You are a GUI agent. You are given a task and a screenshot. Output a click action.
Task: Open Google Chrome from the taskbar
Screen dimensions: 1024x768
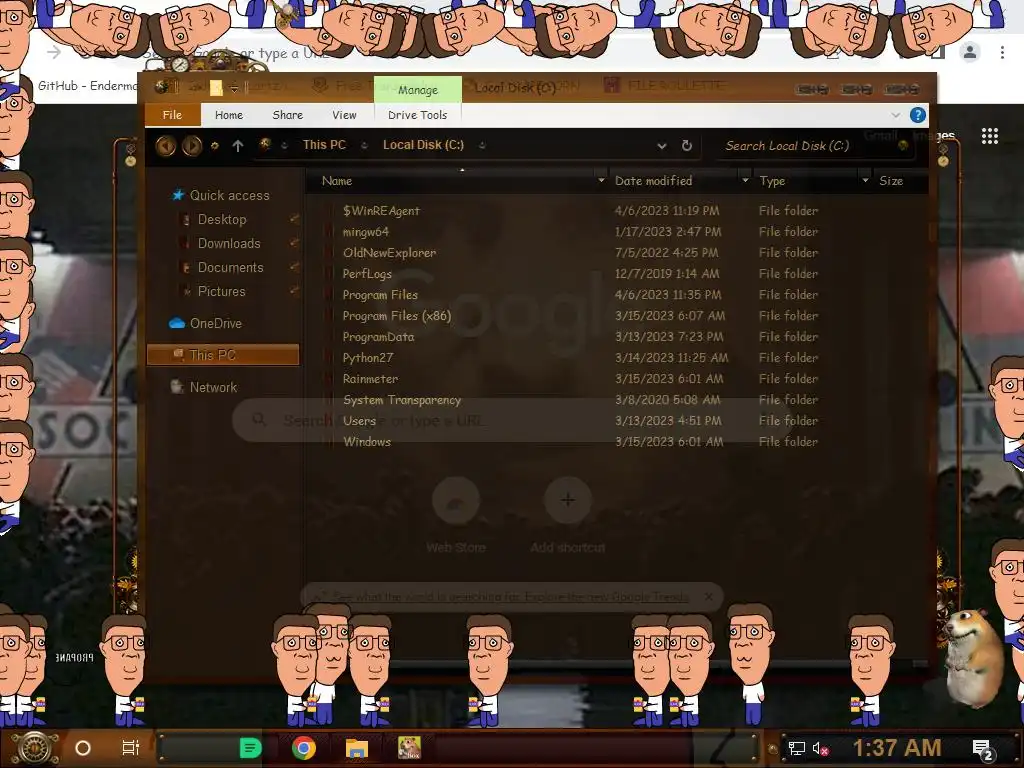coord(304,748)
